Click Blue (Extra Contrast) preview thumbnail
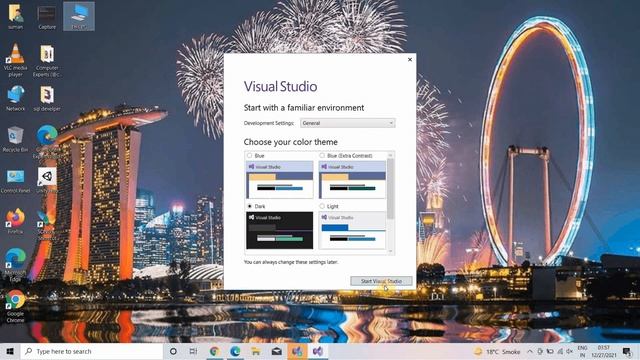 tap(352, 180)
